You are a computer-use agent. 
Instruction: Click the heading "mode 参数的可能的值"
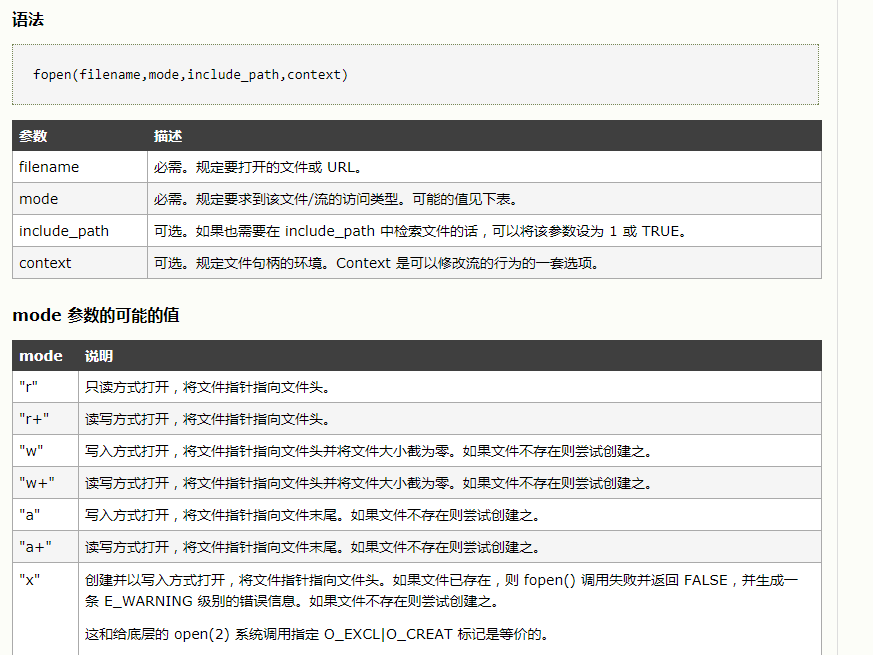(96, 315)
